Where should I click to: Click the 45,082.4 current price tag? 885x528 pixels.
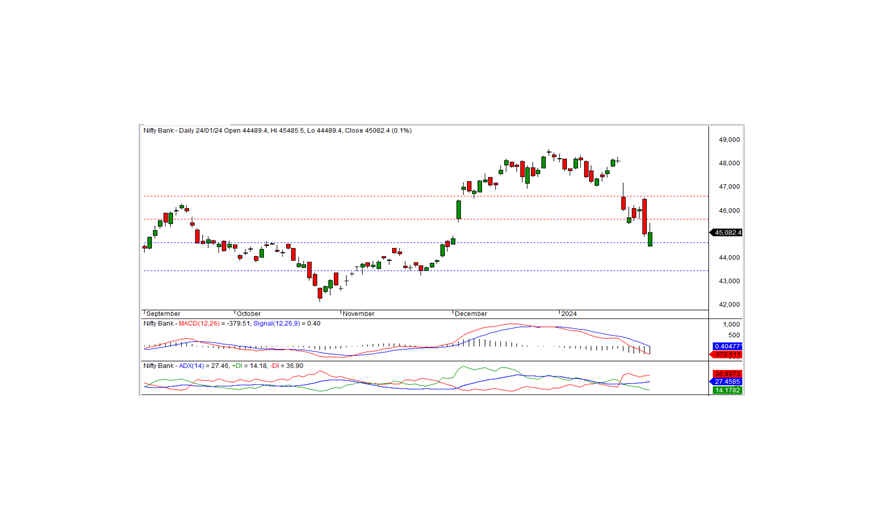(726, 233)
